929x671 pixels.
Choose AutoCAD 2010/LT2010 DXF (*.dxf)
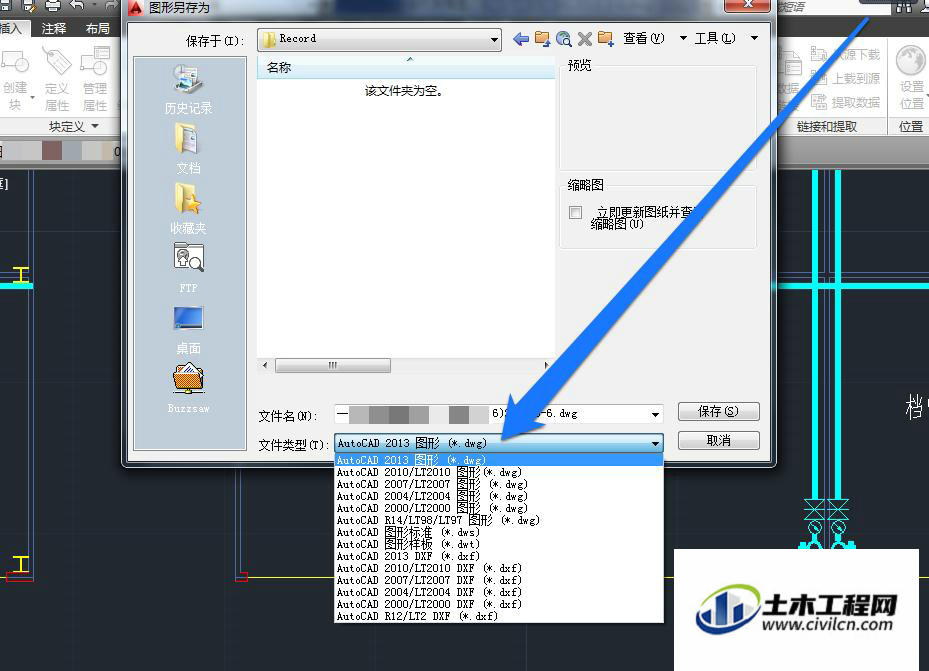[x=499, y=568]
